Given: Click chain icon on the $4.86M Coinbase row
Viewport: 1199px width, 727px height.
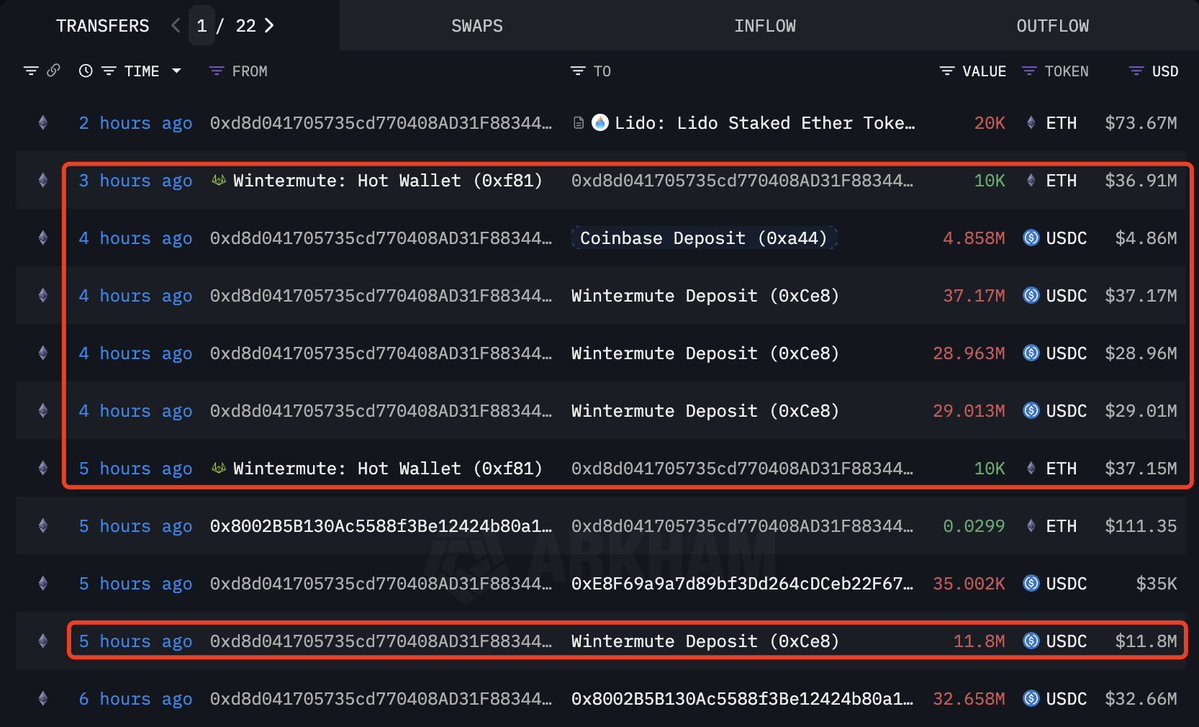Looking at the screenshot, I should 43,238.
